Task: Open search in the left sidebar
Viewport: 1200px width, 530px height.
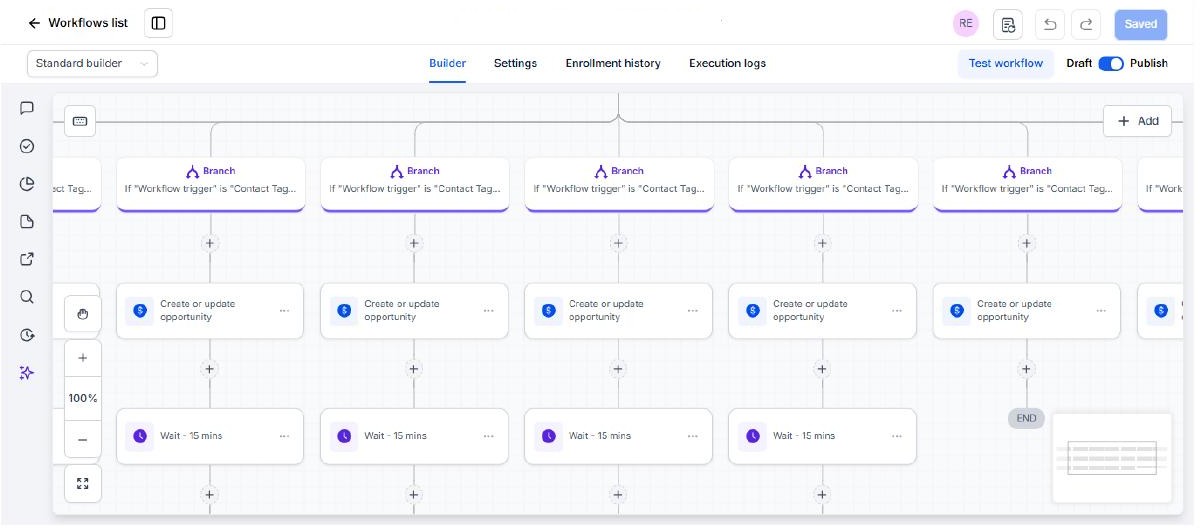Action: point(27,297)
